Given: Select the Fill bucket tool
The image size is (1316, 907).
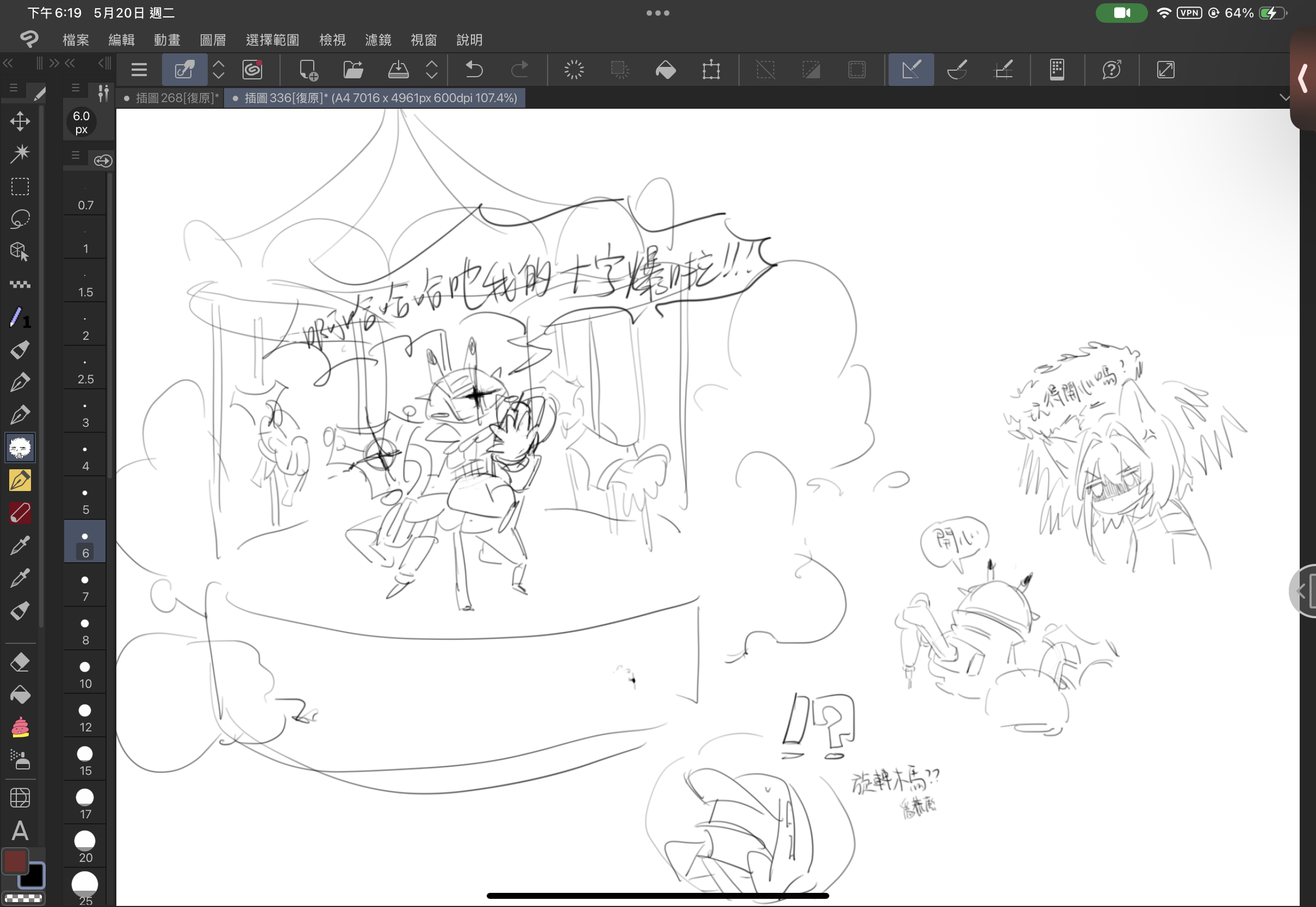Looking at the screenshot, I should pos(20,694).
